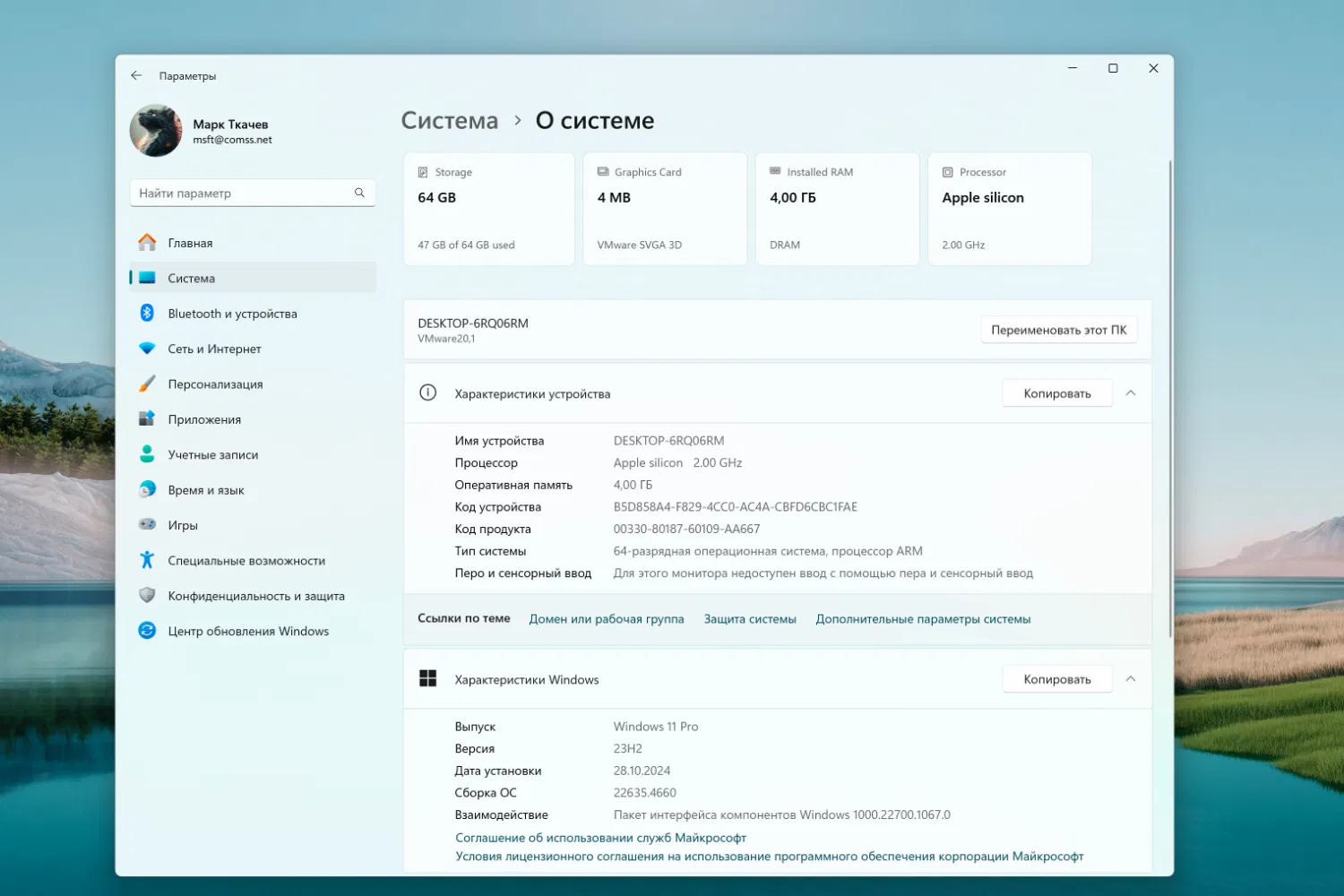1344x896 pixels.
Task: Click the VMware20,1 model text
Action: click(446, 339)
